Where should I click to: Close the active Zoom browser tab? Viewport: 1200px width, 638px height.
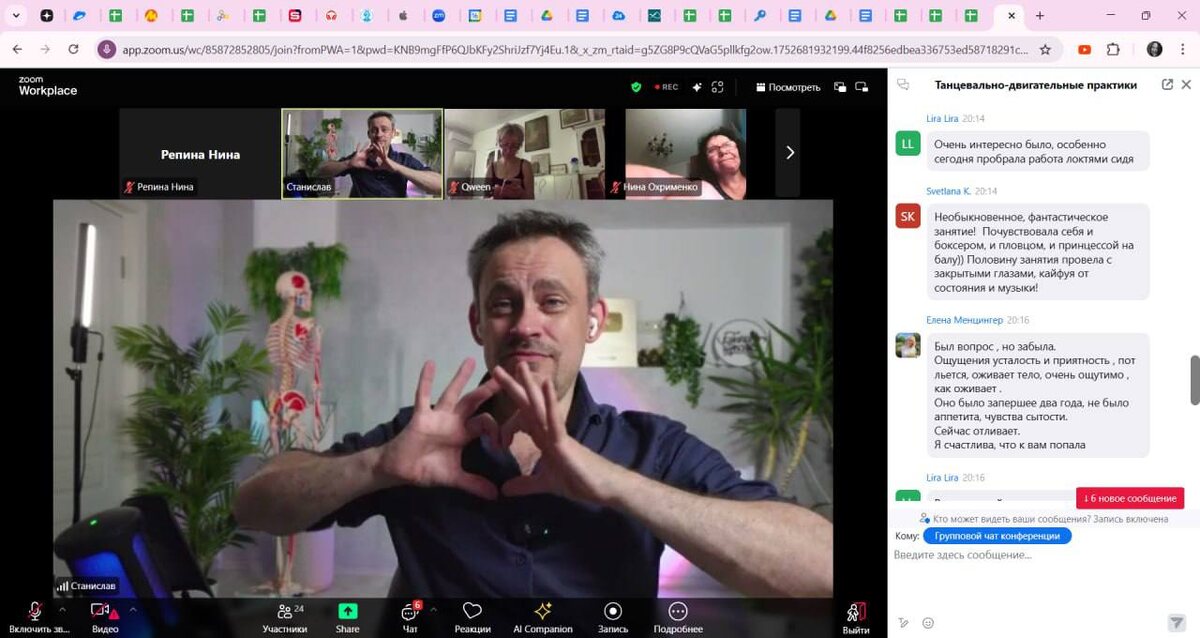(x=1011, y=16)
